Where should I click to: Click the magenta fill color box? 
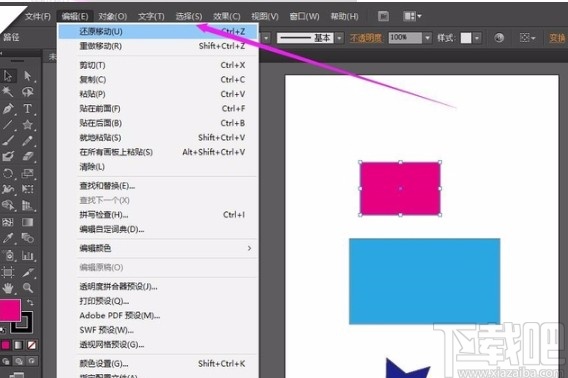pos(10,310)
